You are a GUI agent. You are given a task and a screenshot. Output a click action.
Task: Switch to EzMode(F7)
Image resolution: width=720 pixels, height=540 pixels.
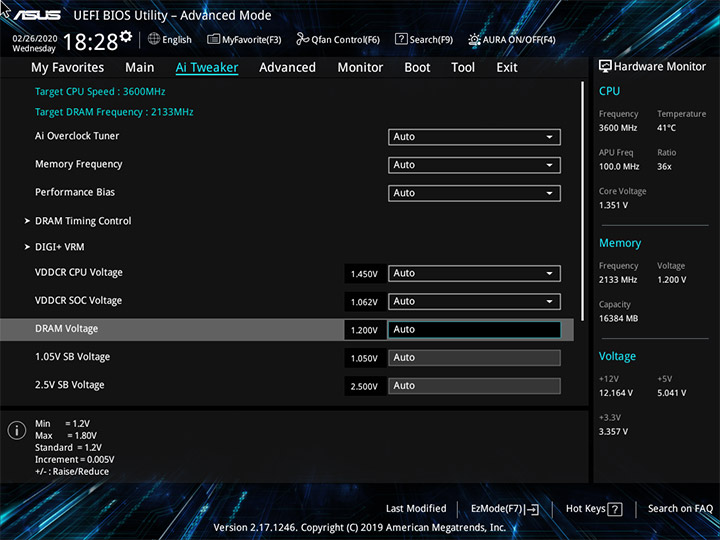click(x=505, y=509)
